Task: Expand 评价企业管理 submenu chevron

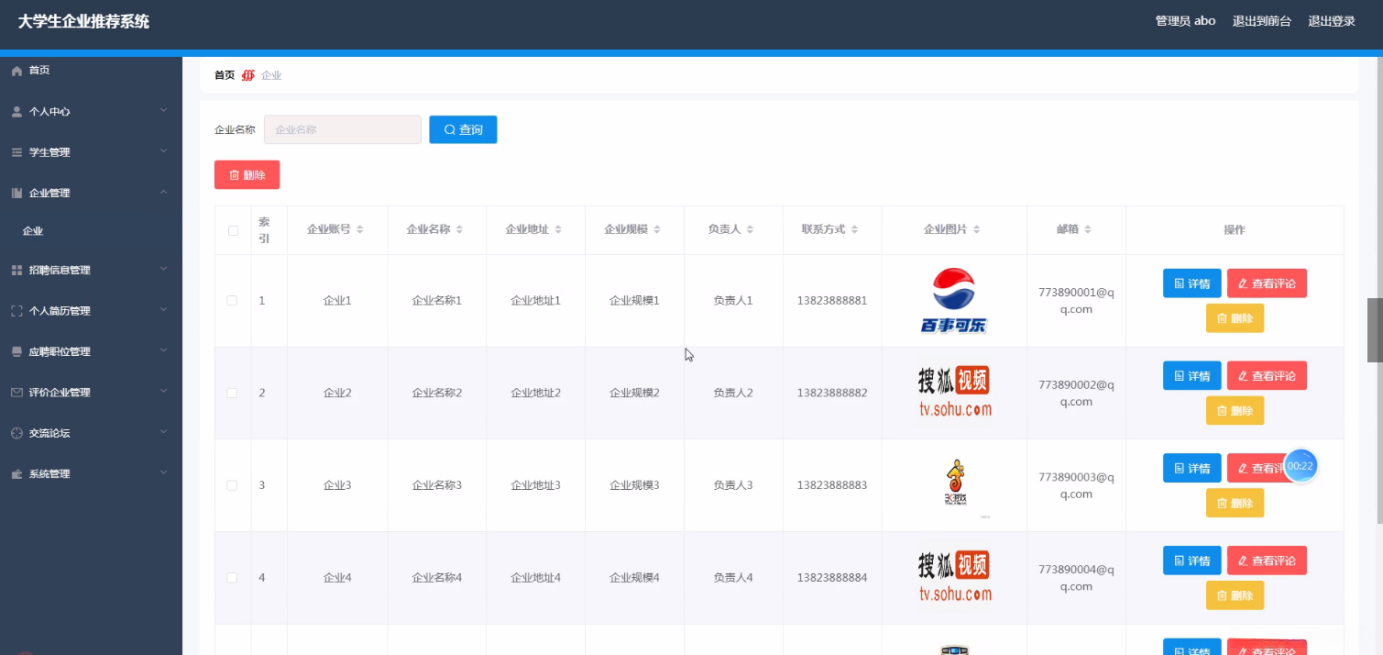Action: (x=164, y=392)
